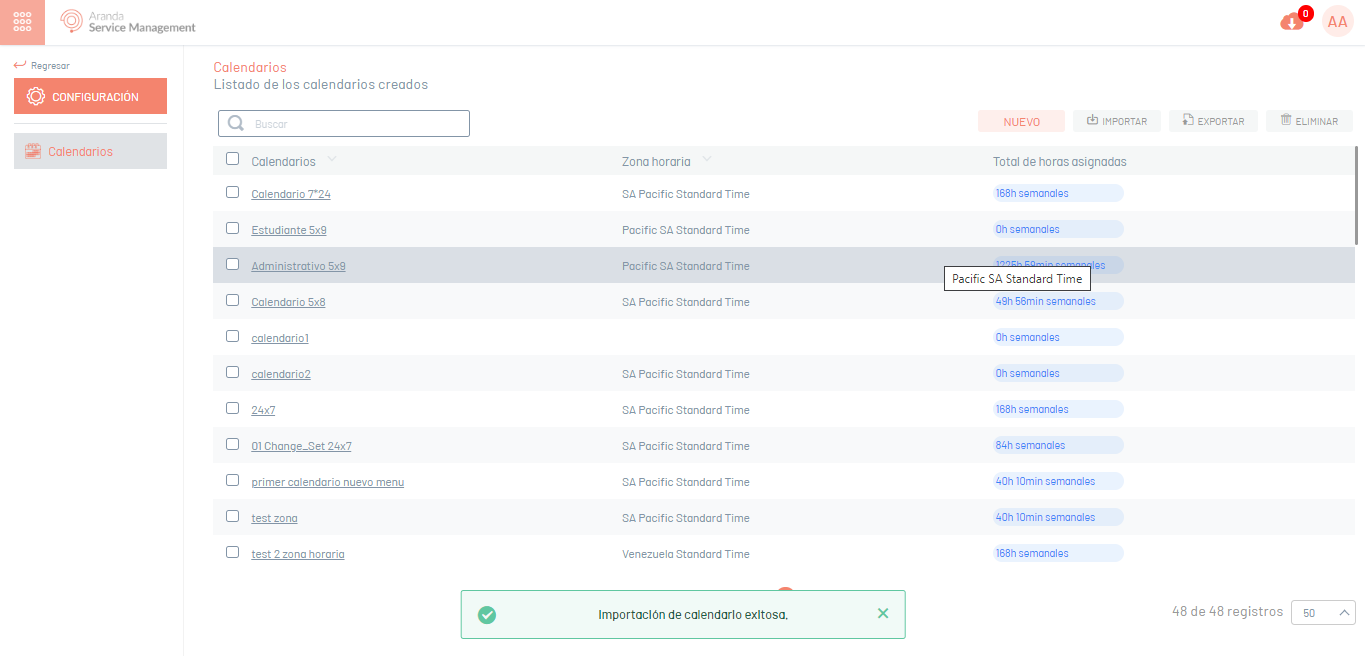
Task: Click the 49h 56min semanales badge
Action: tap(1058, 301)
